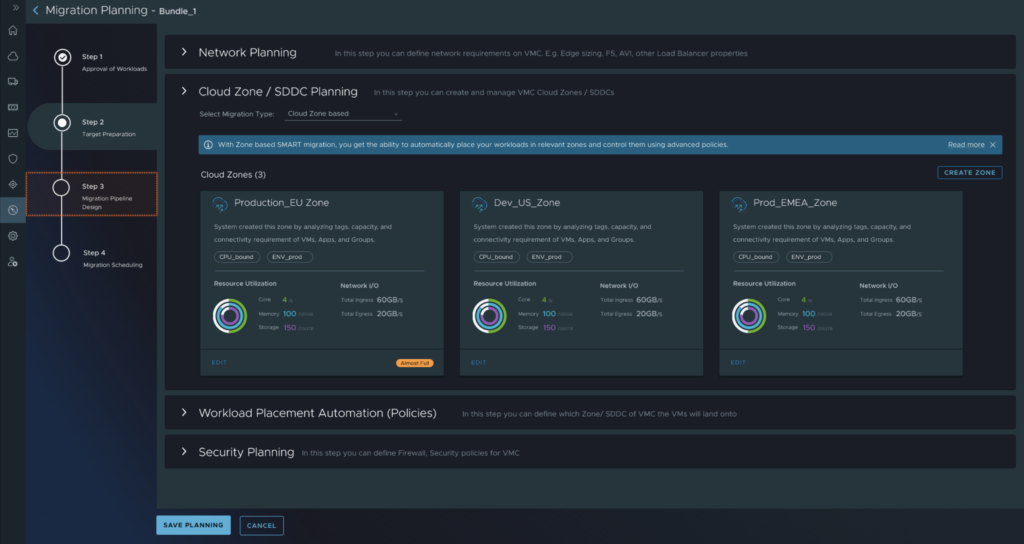
Task: Click CPU_bound tag on Prod_EMEA_Zone
Action: tap(756, 257)
